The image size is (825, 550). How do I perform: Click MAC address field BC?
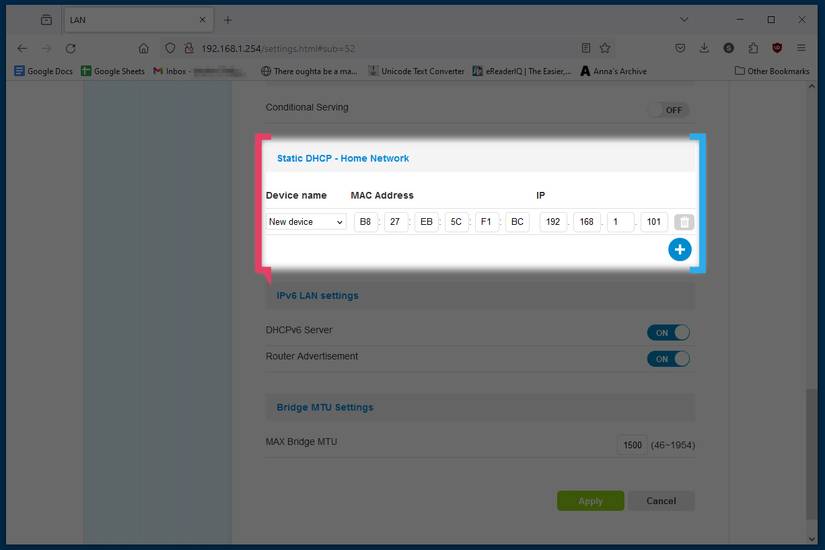point(517,222)
